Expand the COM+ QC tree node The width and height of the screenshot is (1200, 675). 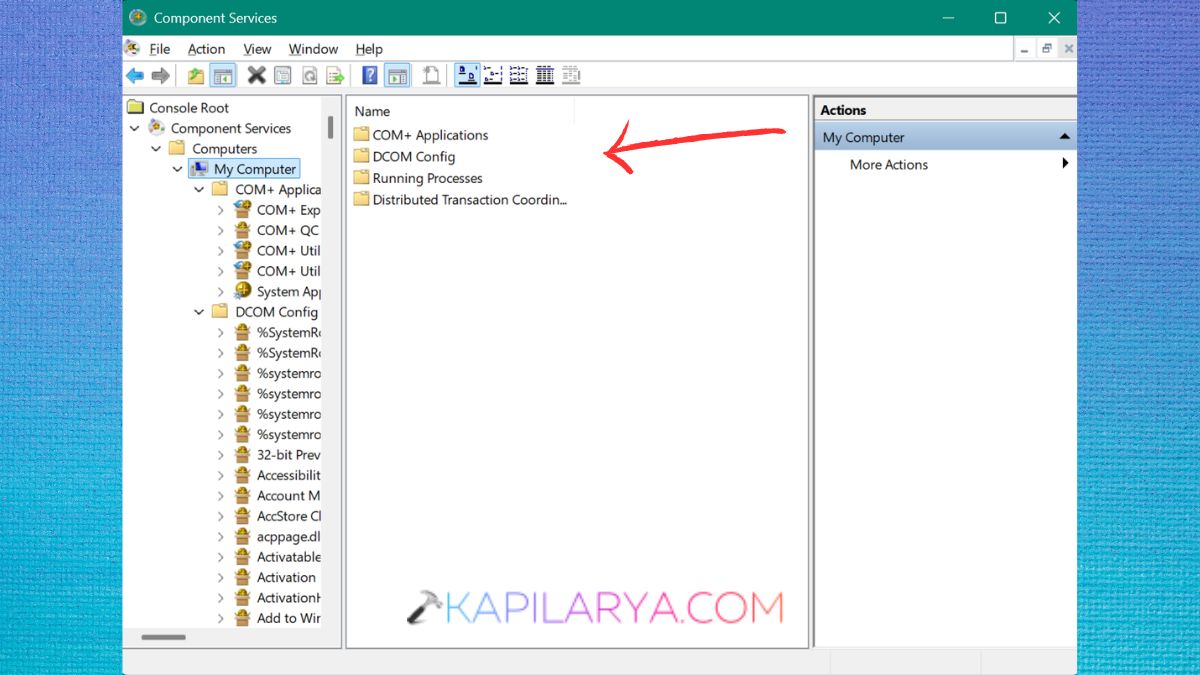click(x=221, y=230)
